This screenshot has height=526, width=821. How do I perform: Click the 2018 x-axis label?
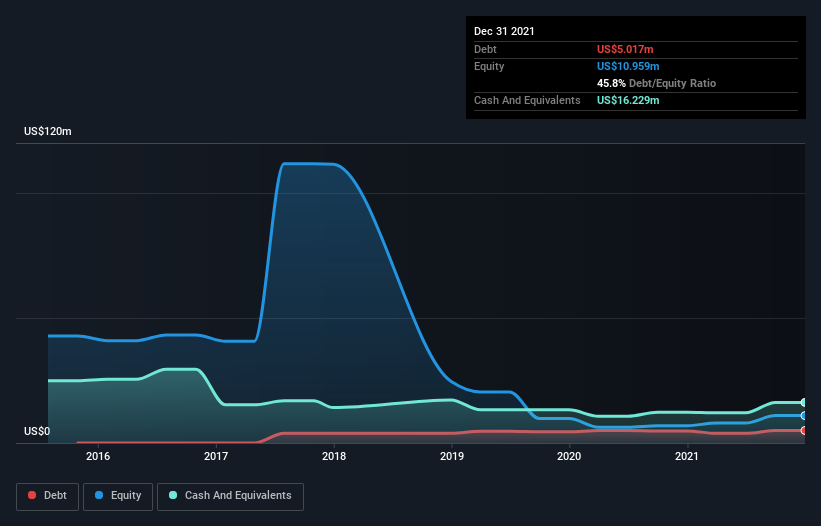[x=334, y=456]
